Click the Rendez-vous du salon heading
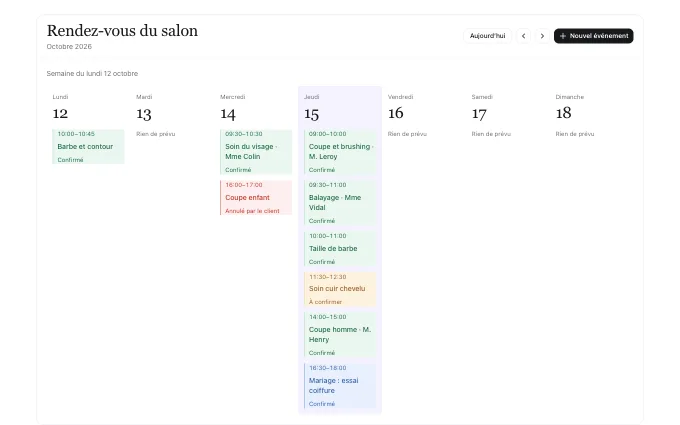Viewport: 680px width, 425px height. coord(122,31)
